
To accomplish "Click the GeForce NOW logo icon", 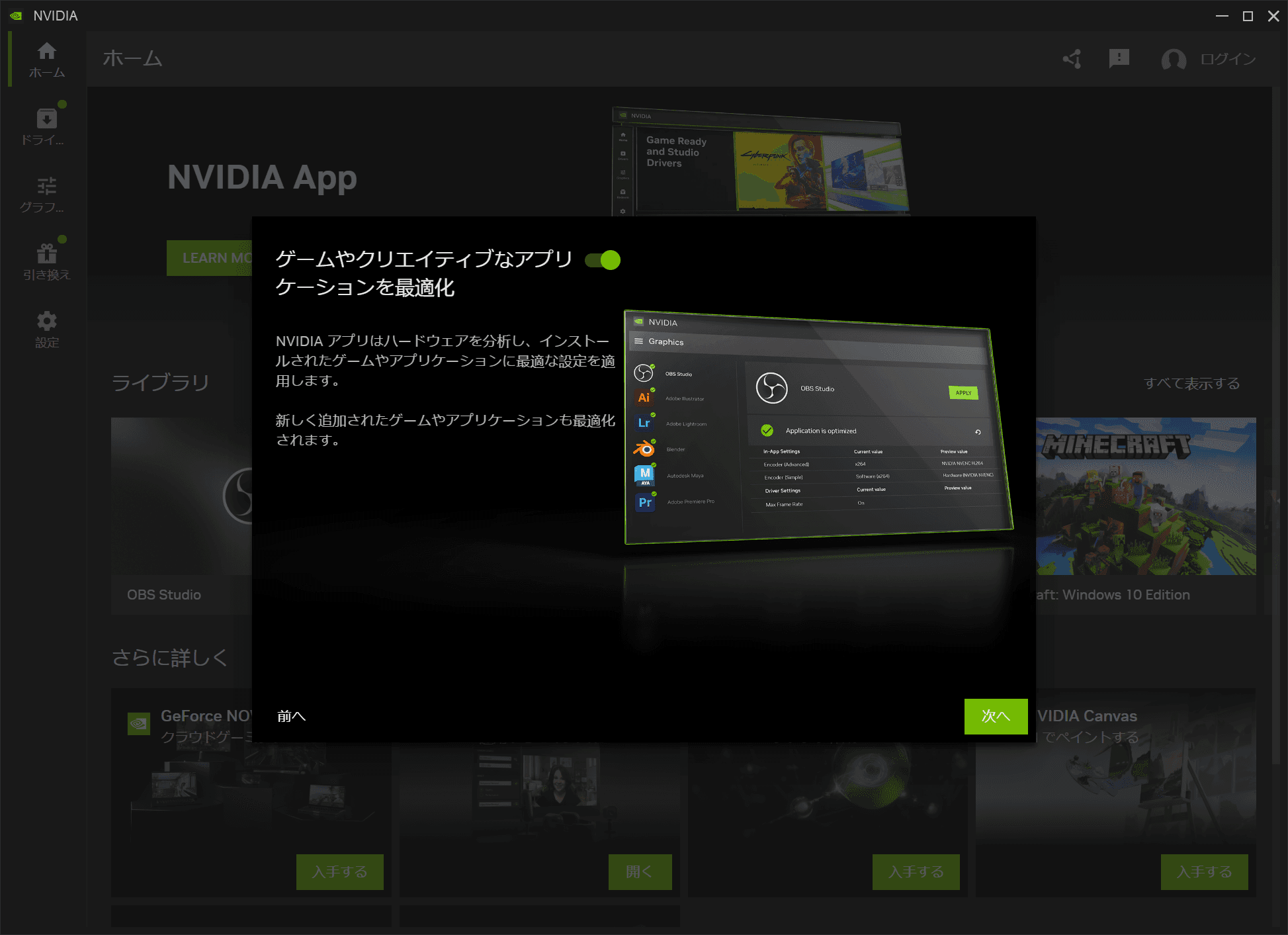I will [x=139, y=724].
